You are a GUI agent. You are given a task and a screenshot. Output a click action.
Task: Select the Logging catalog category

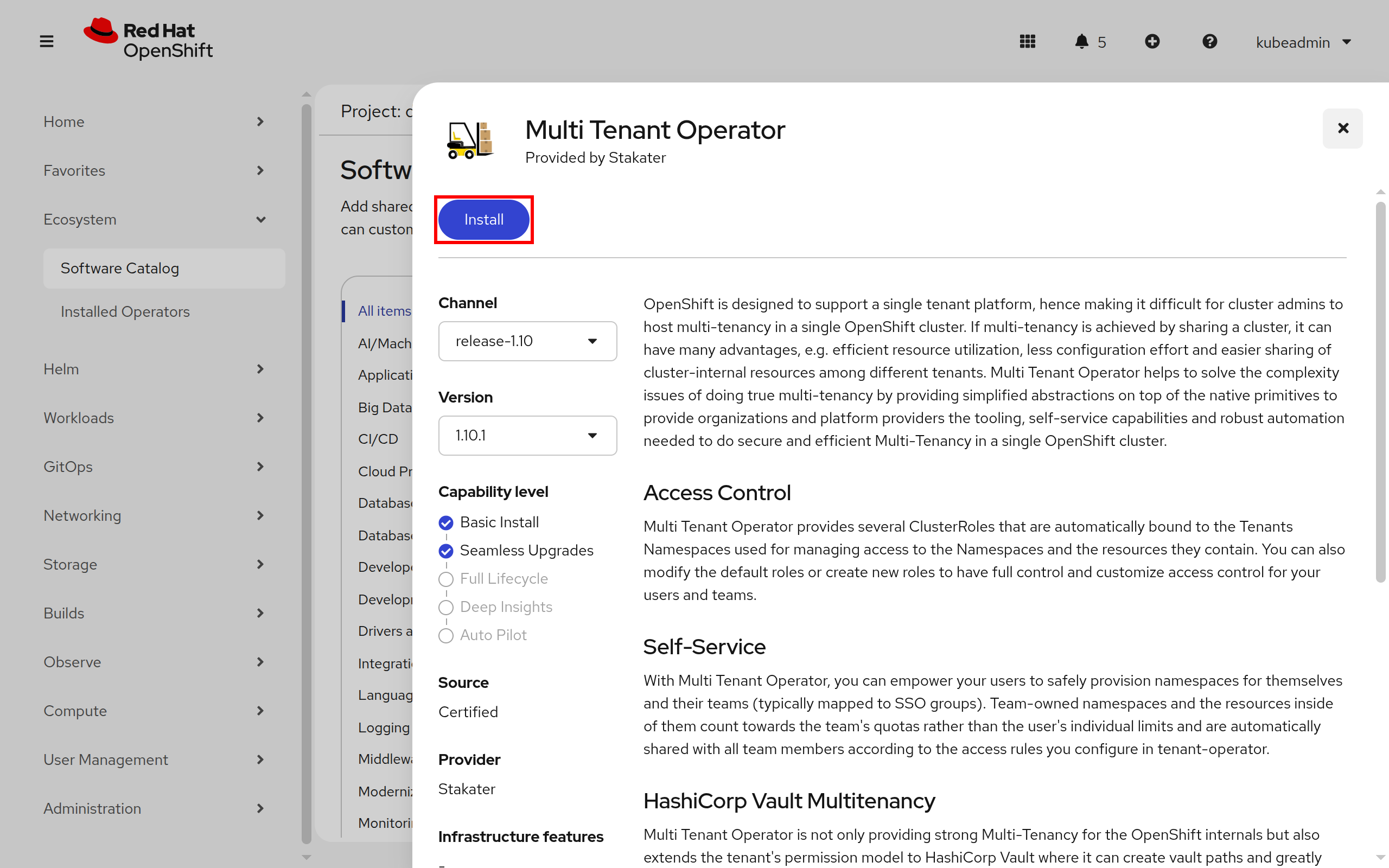point(384,727)
